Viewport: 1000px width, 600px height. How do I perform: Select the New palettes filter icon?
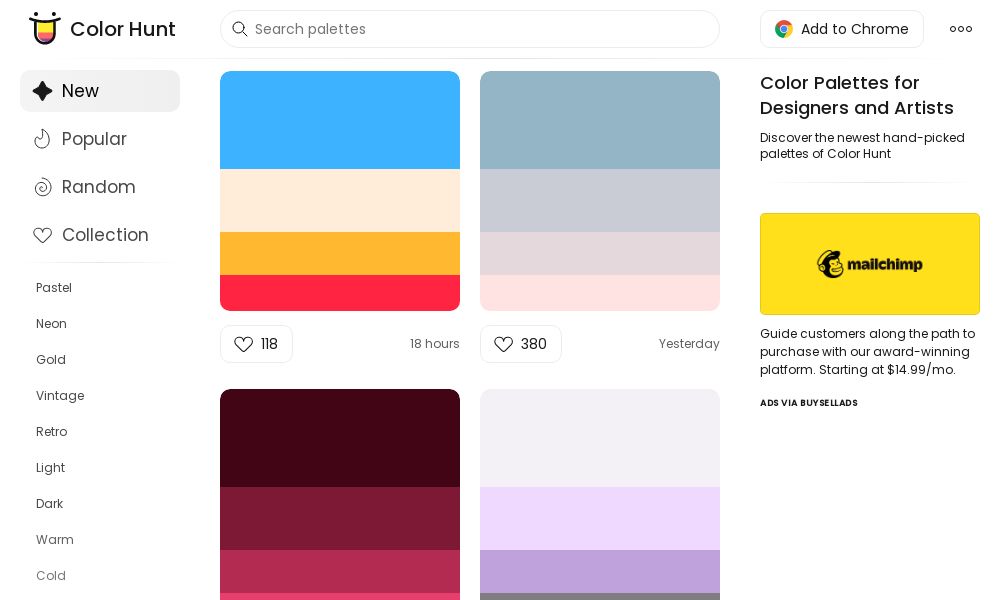pyautogui.click(x=42, y=91)
